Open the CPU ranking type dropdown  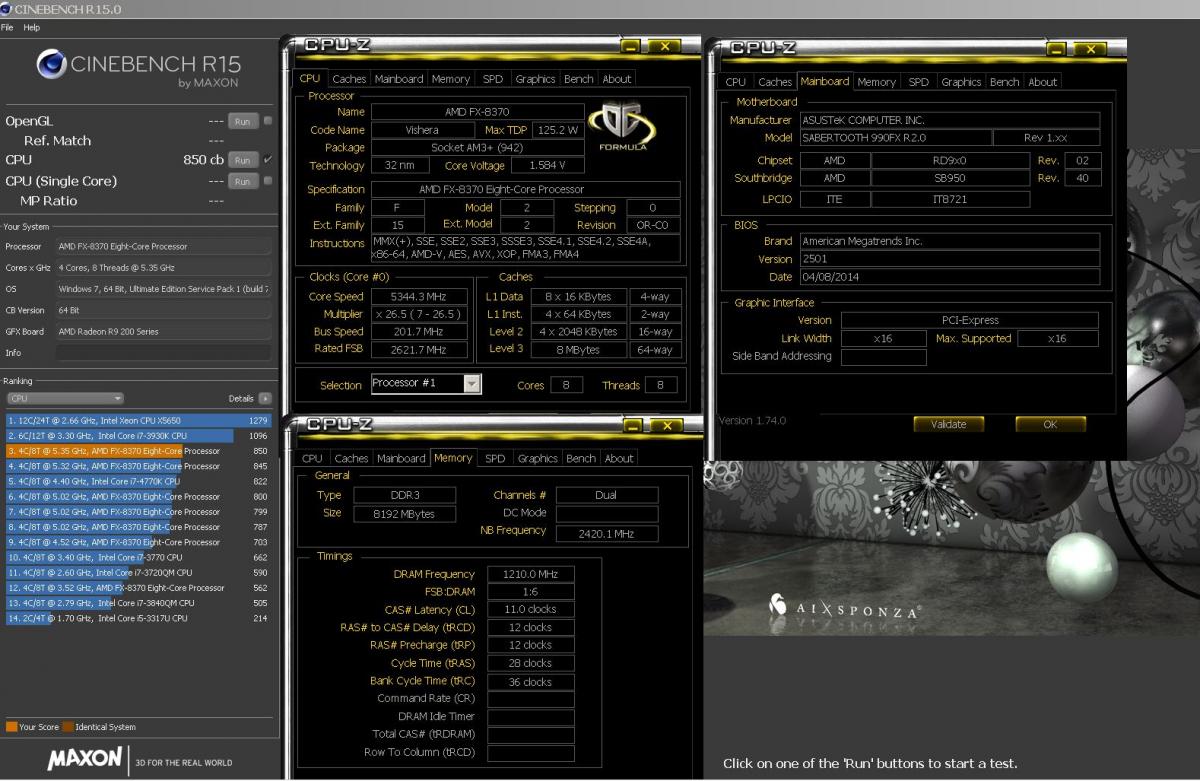65,398
